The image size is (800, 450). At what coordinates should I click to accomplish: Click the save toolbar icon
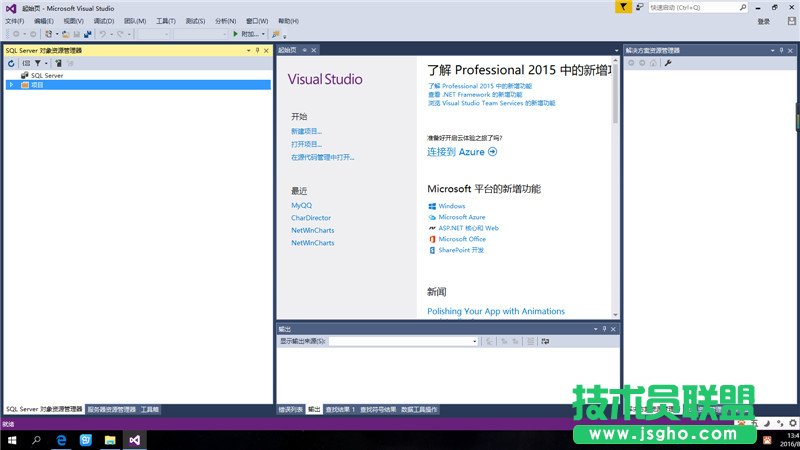(x=77, y=34)
